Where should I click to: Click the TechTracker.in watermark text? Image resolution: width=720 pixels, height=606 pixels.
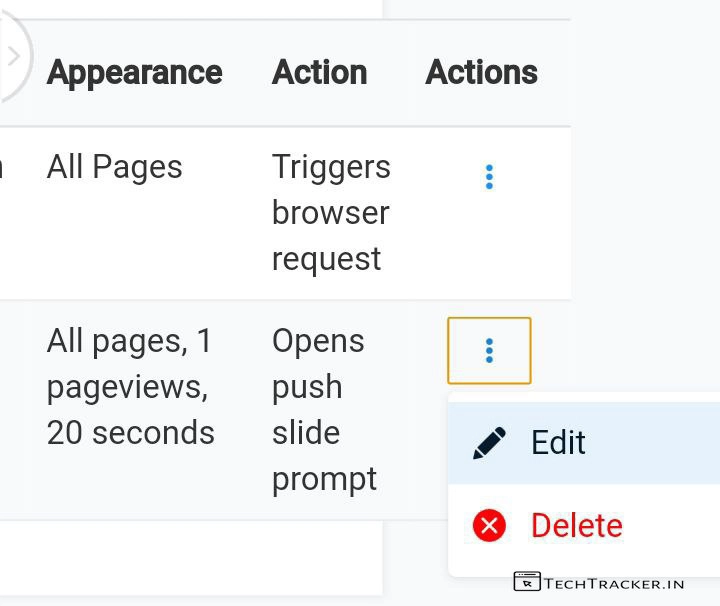[x=614, y=583]
